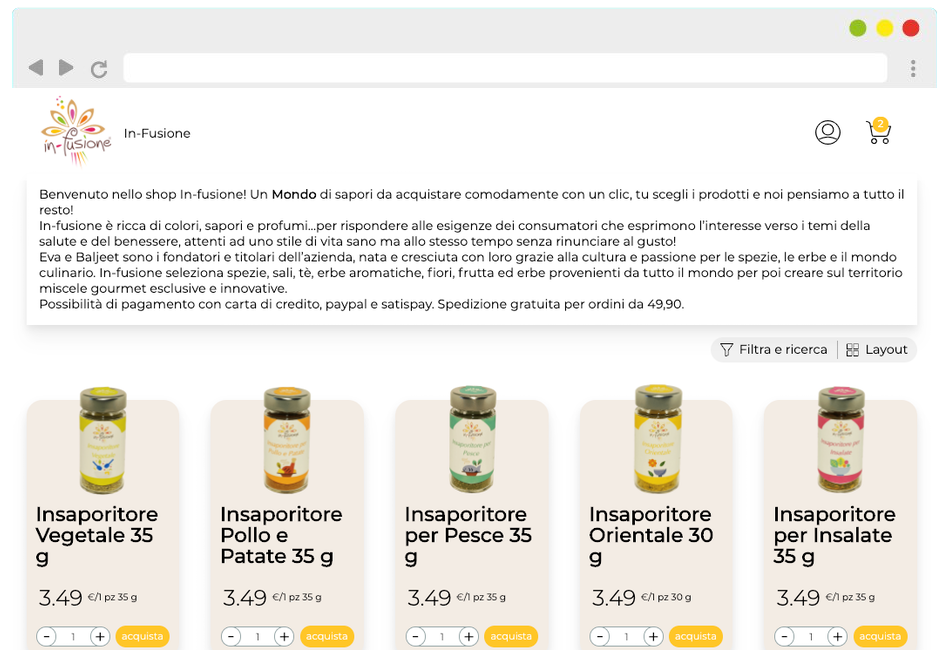
Task: Open the user account icon
Action: click(x=828, y=132)
